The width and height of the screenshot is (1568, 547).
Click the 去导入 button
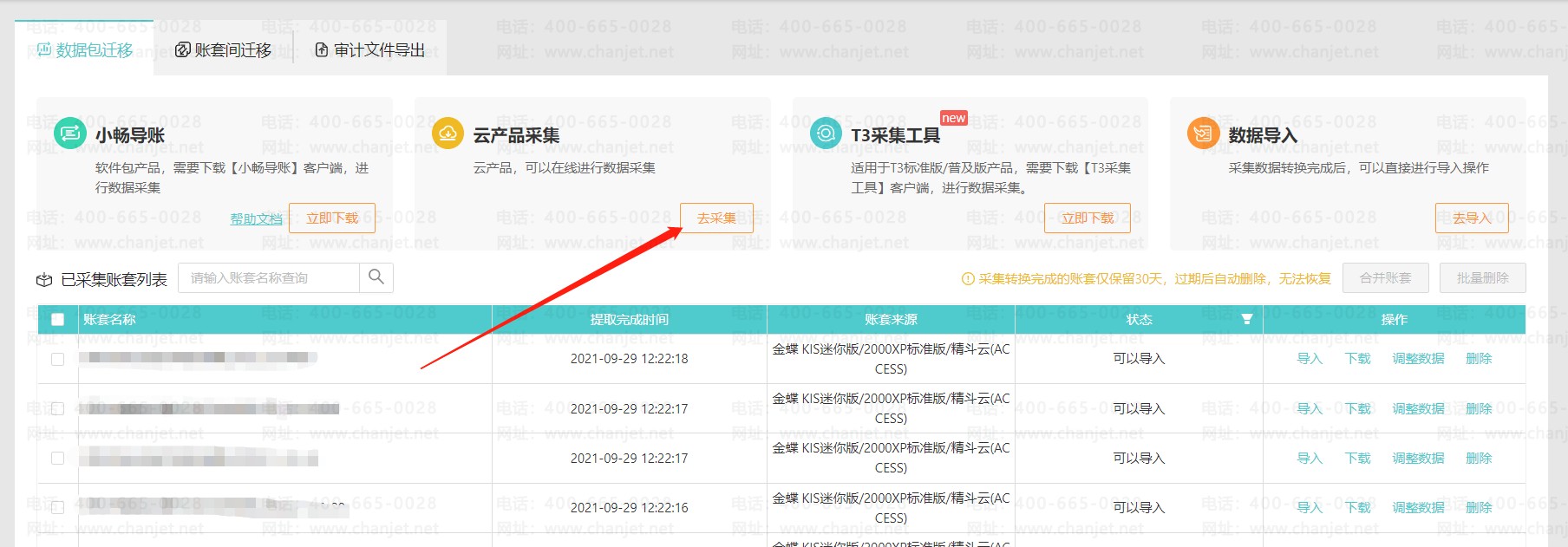pyautogui.click(x=1472, y=218)
